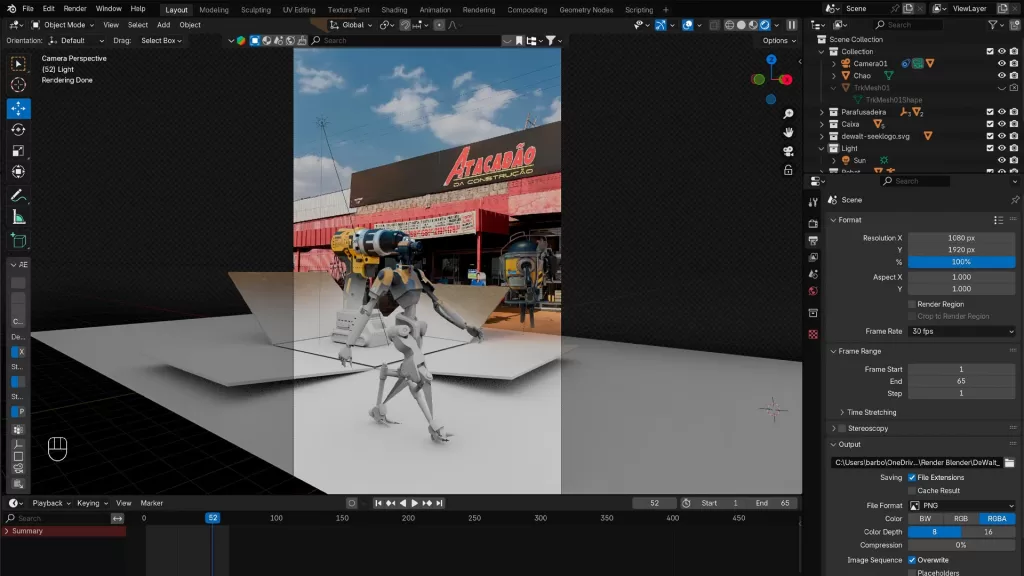This screenshot has width=1024, height=576.
Task: Switch to wireframe viewport shading
Action: (729, 25)
